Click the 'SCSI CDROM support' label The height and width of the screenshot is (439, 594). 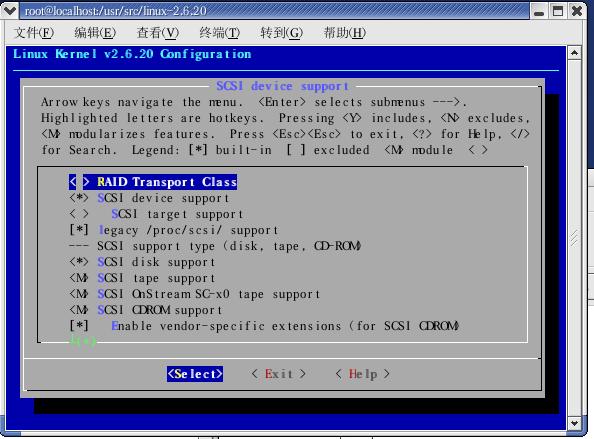159,310
